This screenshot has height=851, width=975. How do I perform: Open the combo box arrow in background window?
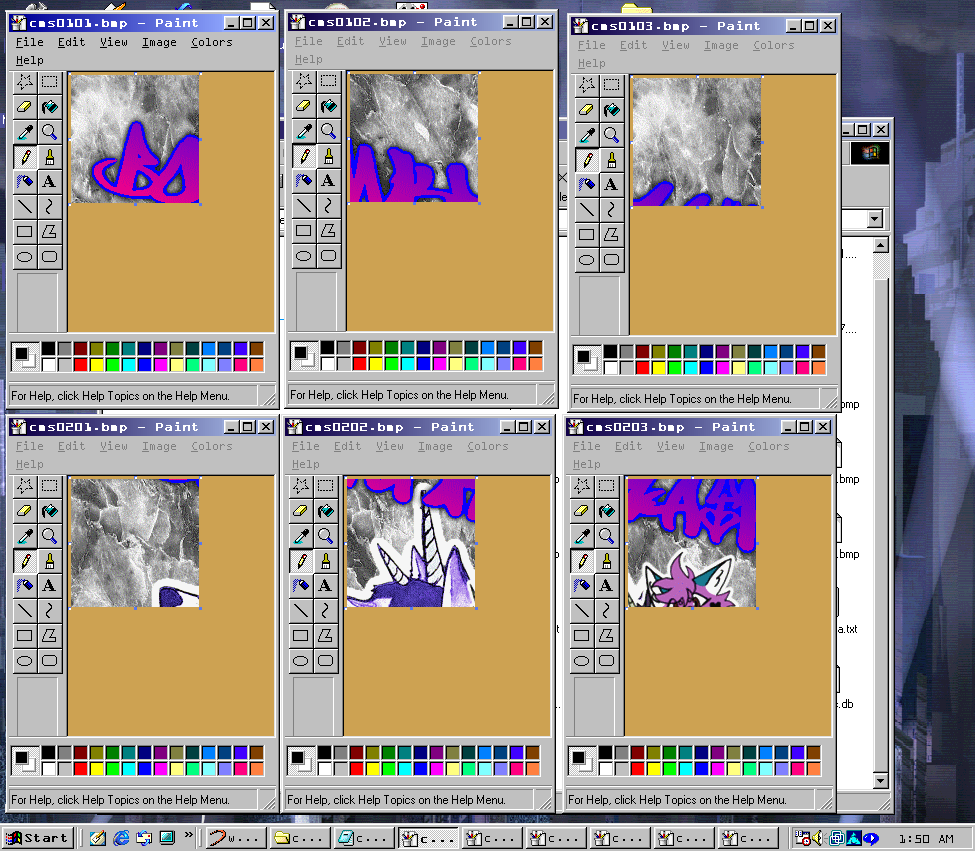pos(875,218)
